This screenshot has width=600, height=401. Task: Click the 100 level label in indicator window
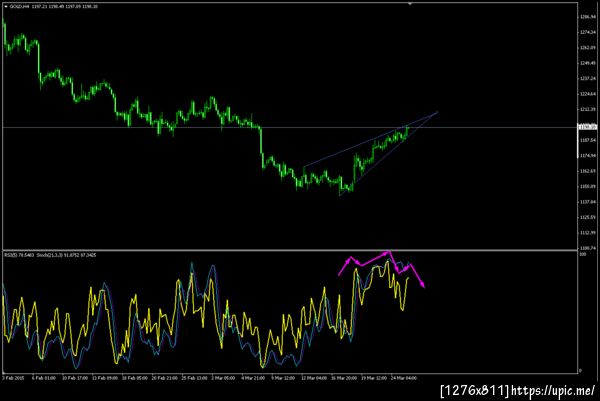tap(583, 254)
